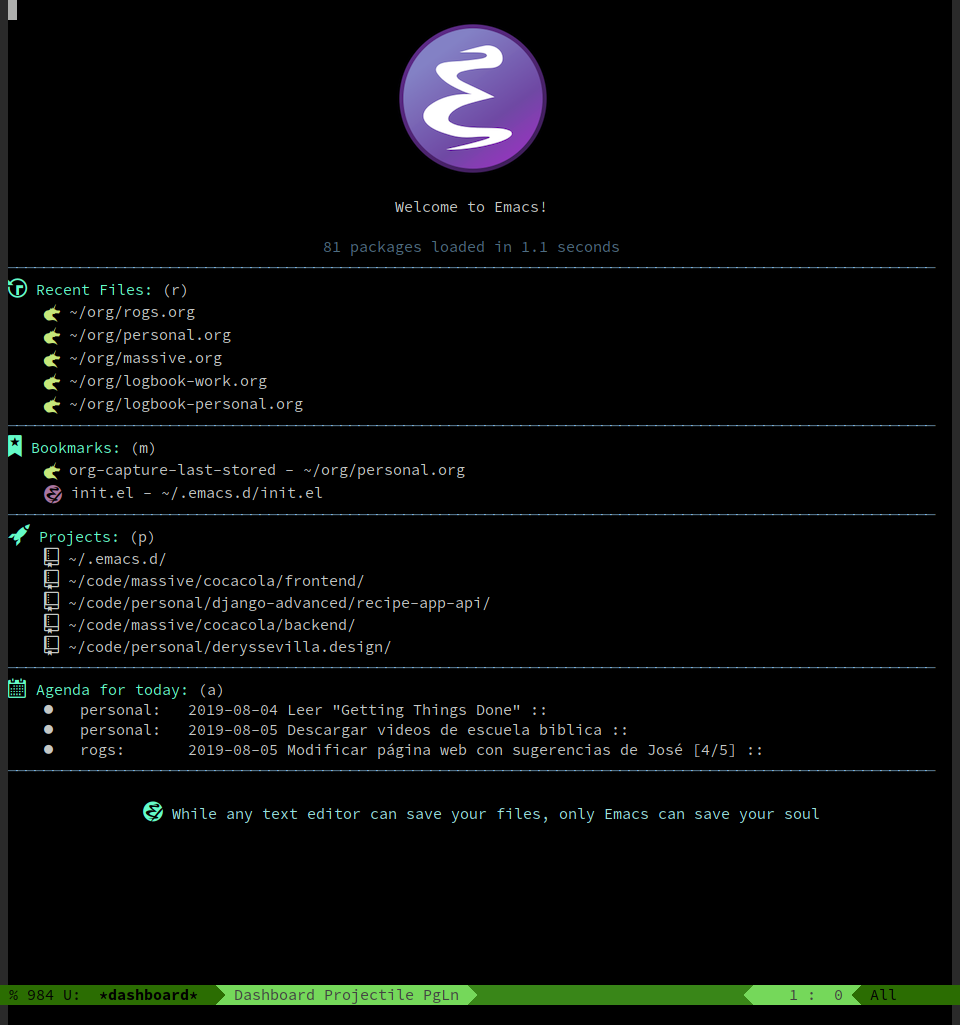This screenshot has height=1025, width=960.
Task: Click the unicorn icon beside ~/org/massive.org
Action: pos(52,360)
